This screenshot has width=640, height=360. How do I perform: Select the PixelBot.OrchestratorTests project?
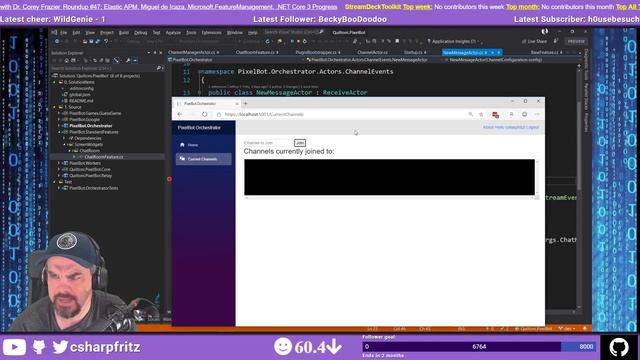(x=93, y=188)
